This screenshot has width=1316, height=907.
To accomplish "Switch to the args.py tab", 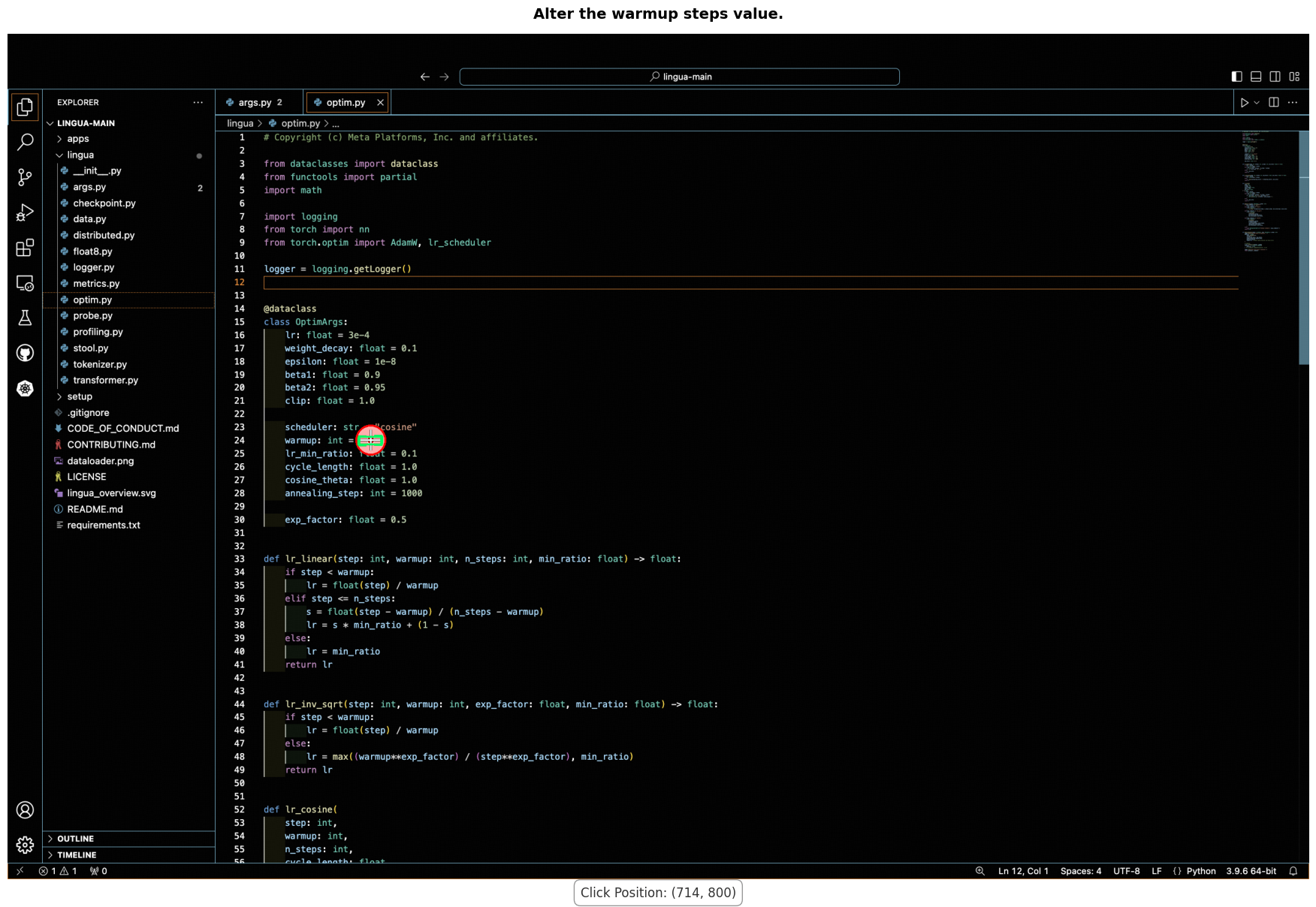I will (x=255, y=103).
